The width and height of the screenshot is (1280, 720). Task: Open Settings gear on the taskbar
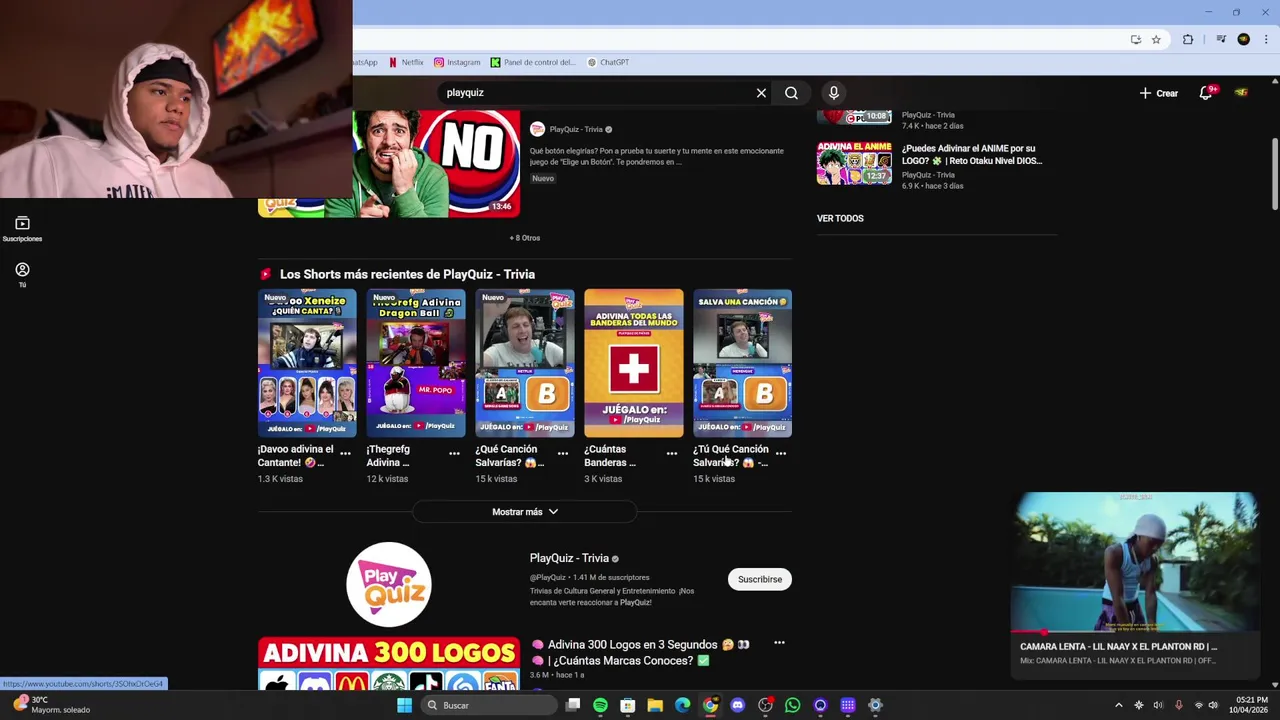coord(875,705)
